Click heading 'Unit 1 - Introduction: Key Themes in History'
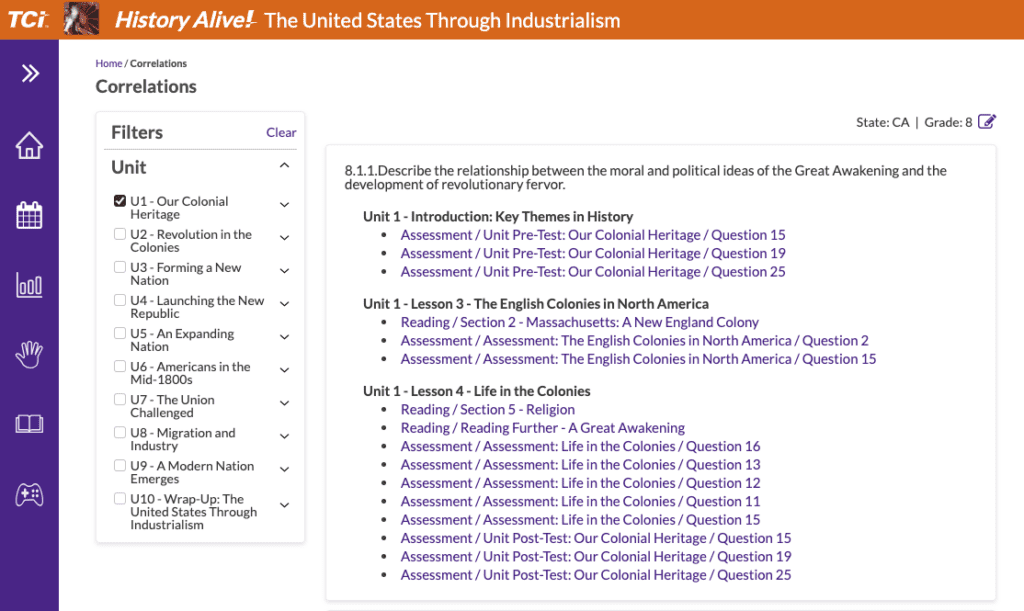 (x=498, y=217)
